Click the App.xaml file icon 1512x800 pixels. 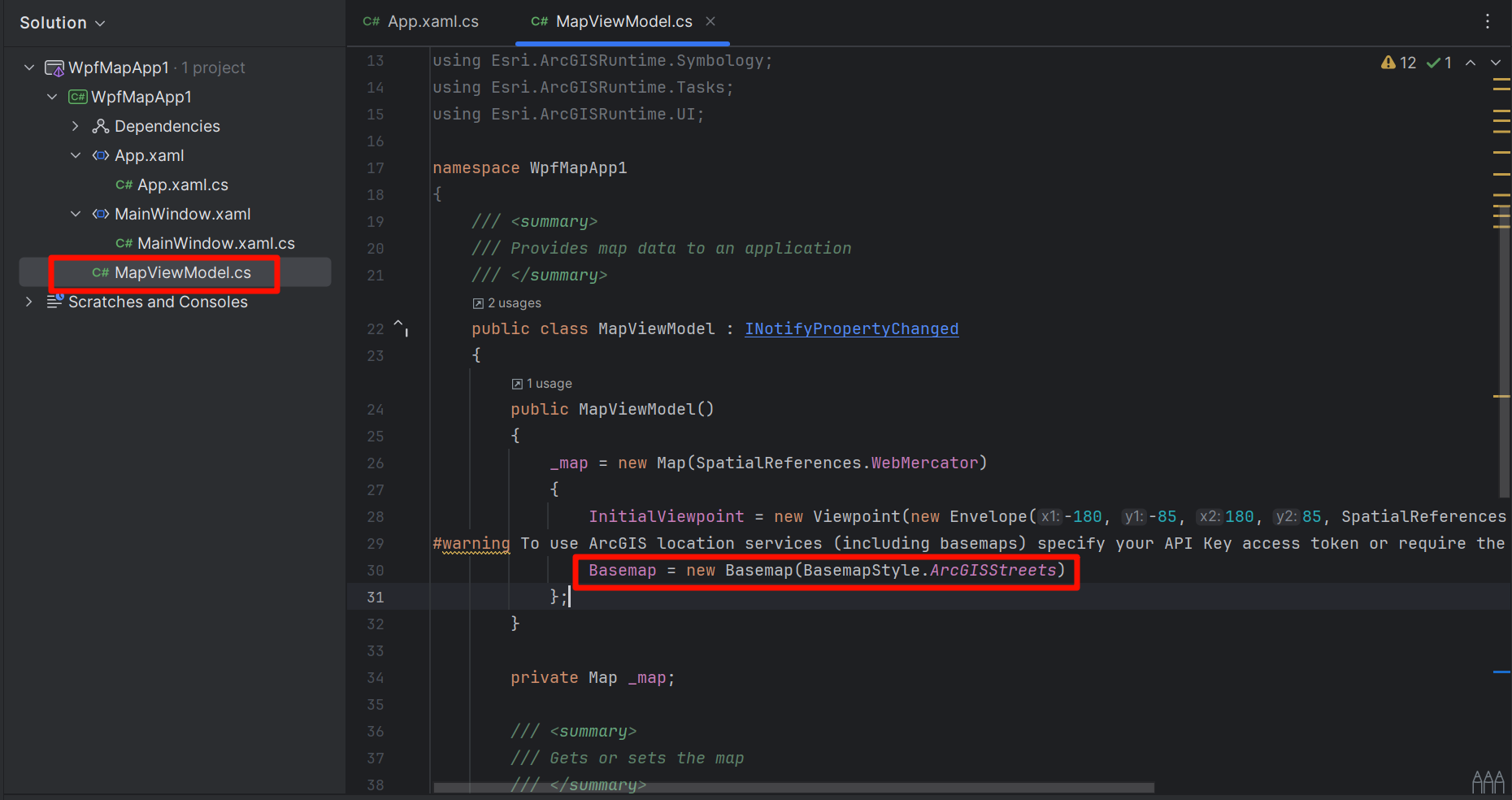(101, 155)
